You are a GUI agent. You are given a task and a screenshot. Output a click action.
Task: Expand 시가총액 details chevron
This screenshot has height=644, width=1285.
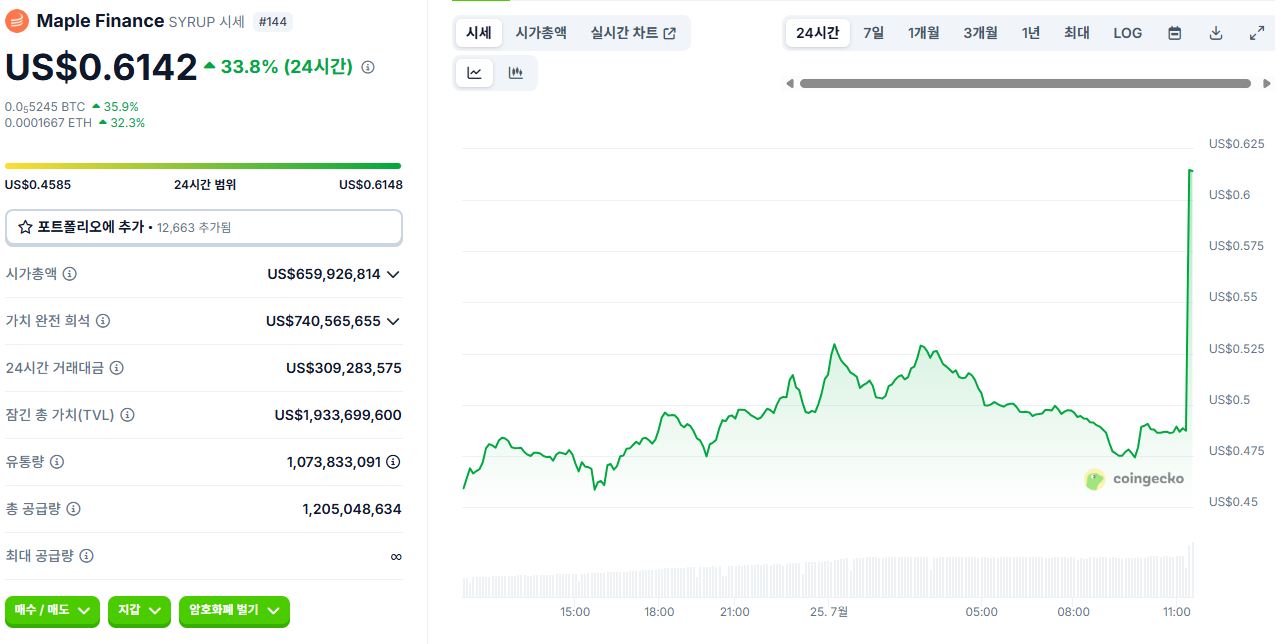click(393, 274)
